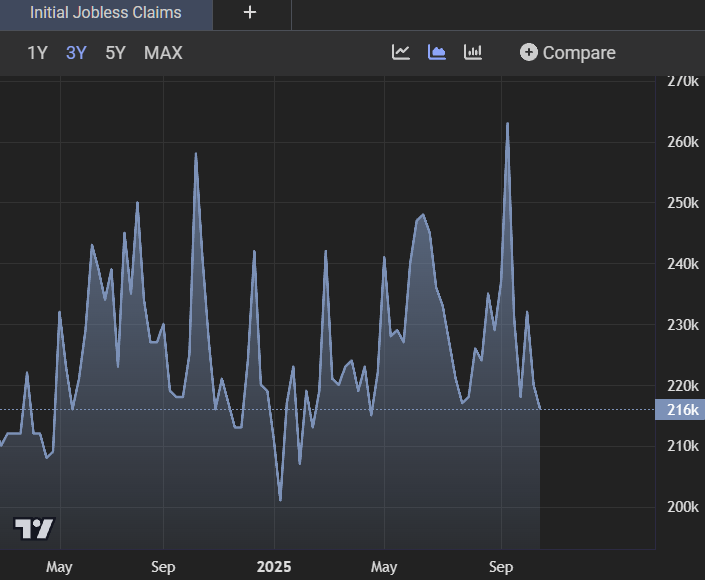
Task: Click the rightmost Sep label on time axis
Action: point(501,567)
